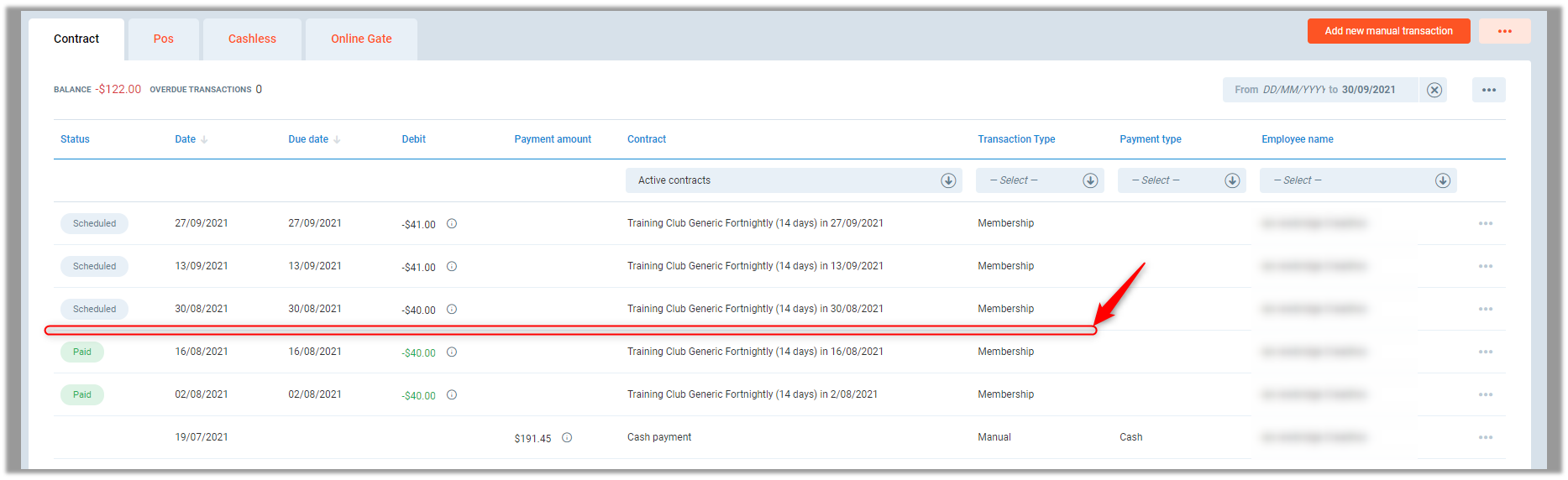The image size is (1568, 480).
Task: Click info icon next to $191.45 payment
Action: (x=567, y=438)
